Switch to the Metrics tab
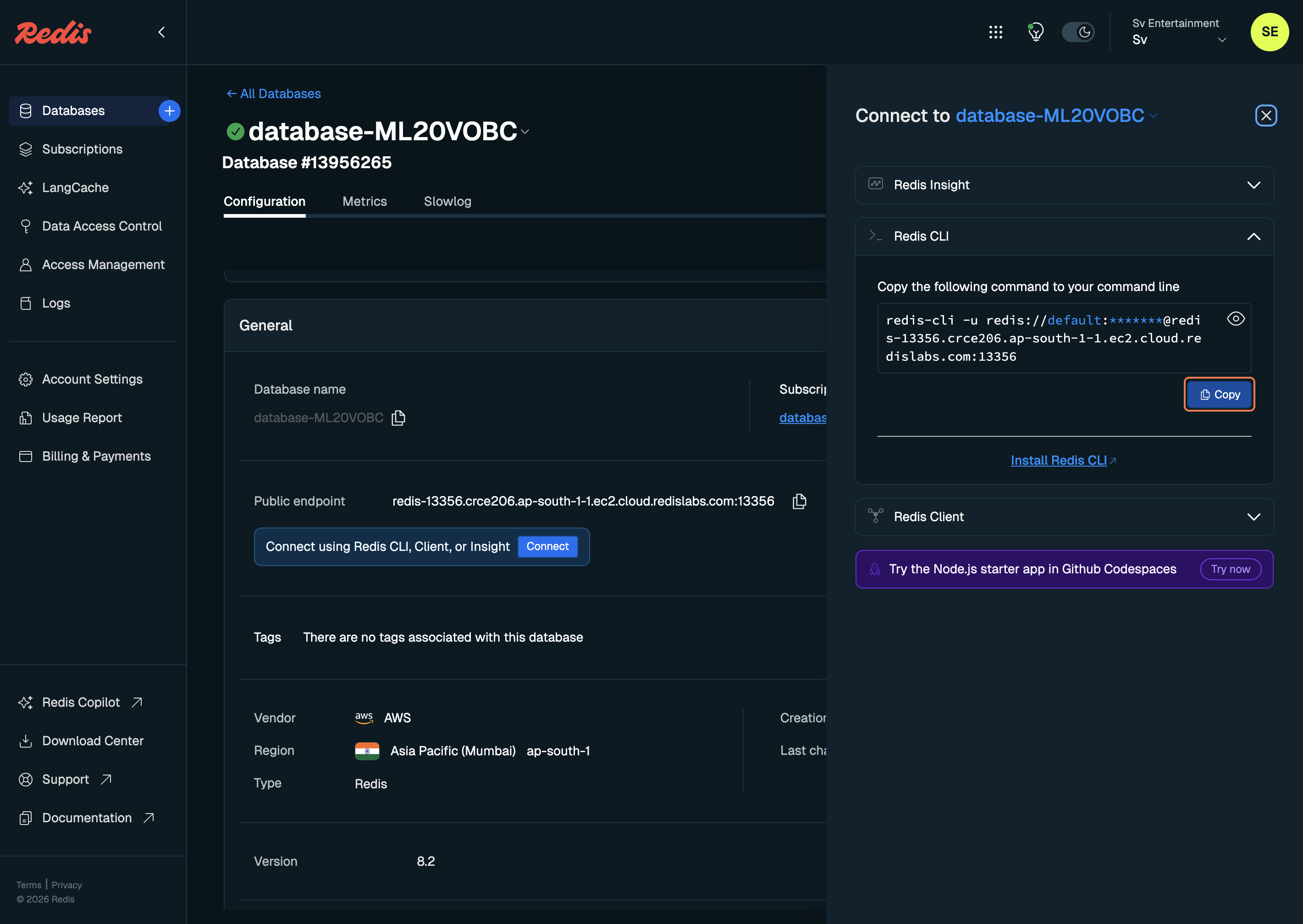 pyautogui.click(x=365, y=201)
